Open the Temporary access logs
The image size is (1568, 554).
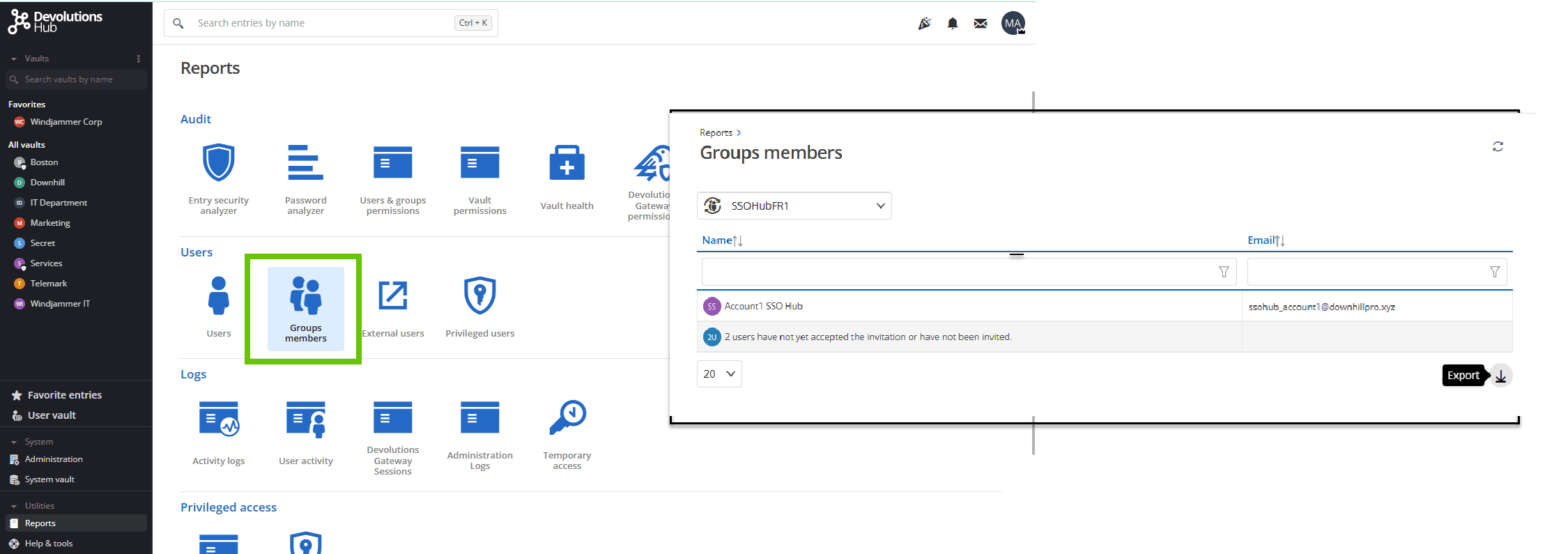click(567, 433)
